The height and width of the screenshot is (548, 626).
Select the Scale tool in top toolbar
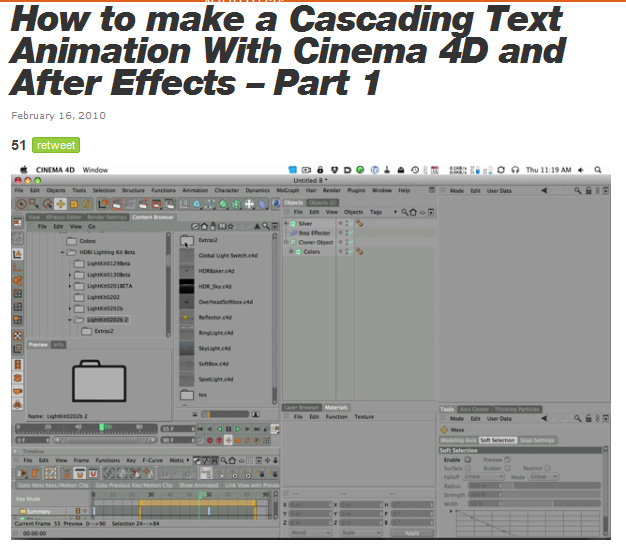(x=74, y=204)
